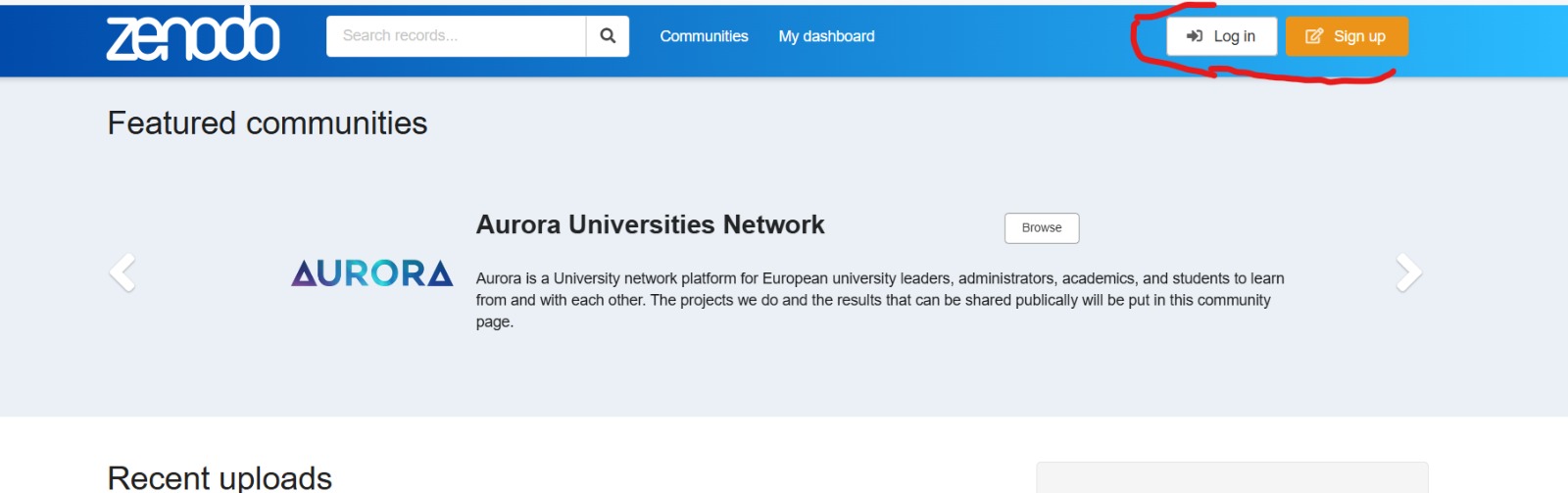Click the Sign up pencil icon
This screenshot has width=1568, height=493.
(x=1314, y=36)
